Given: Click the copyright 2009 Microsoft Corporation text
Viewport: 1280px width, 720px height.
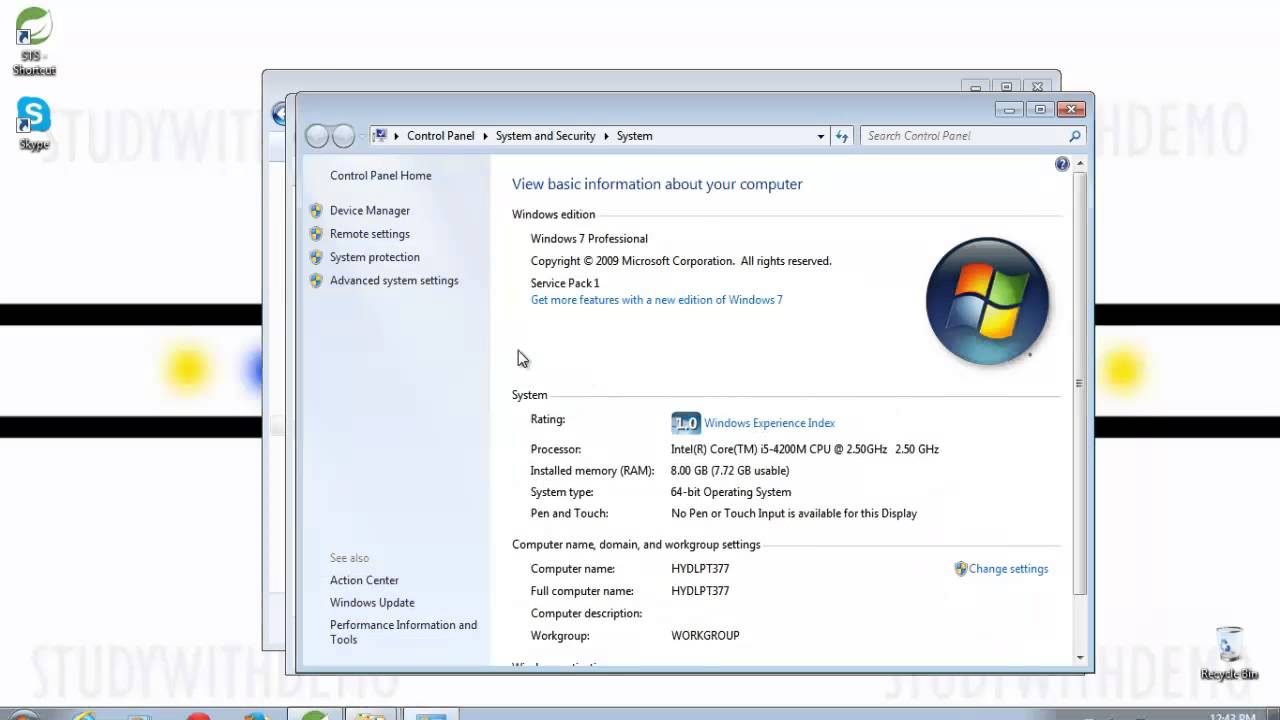Looking at the screenshot, I should (x=681, y=261).
